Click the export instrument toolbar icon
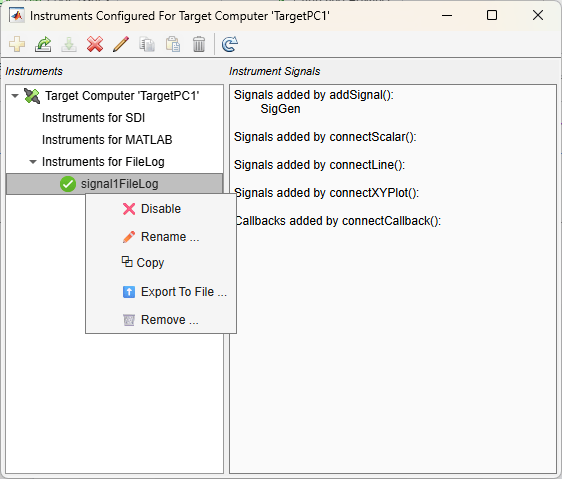Screen dimensions: 562x479 click(x=43, y=44)
